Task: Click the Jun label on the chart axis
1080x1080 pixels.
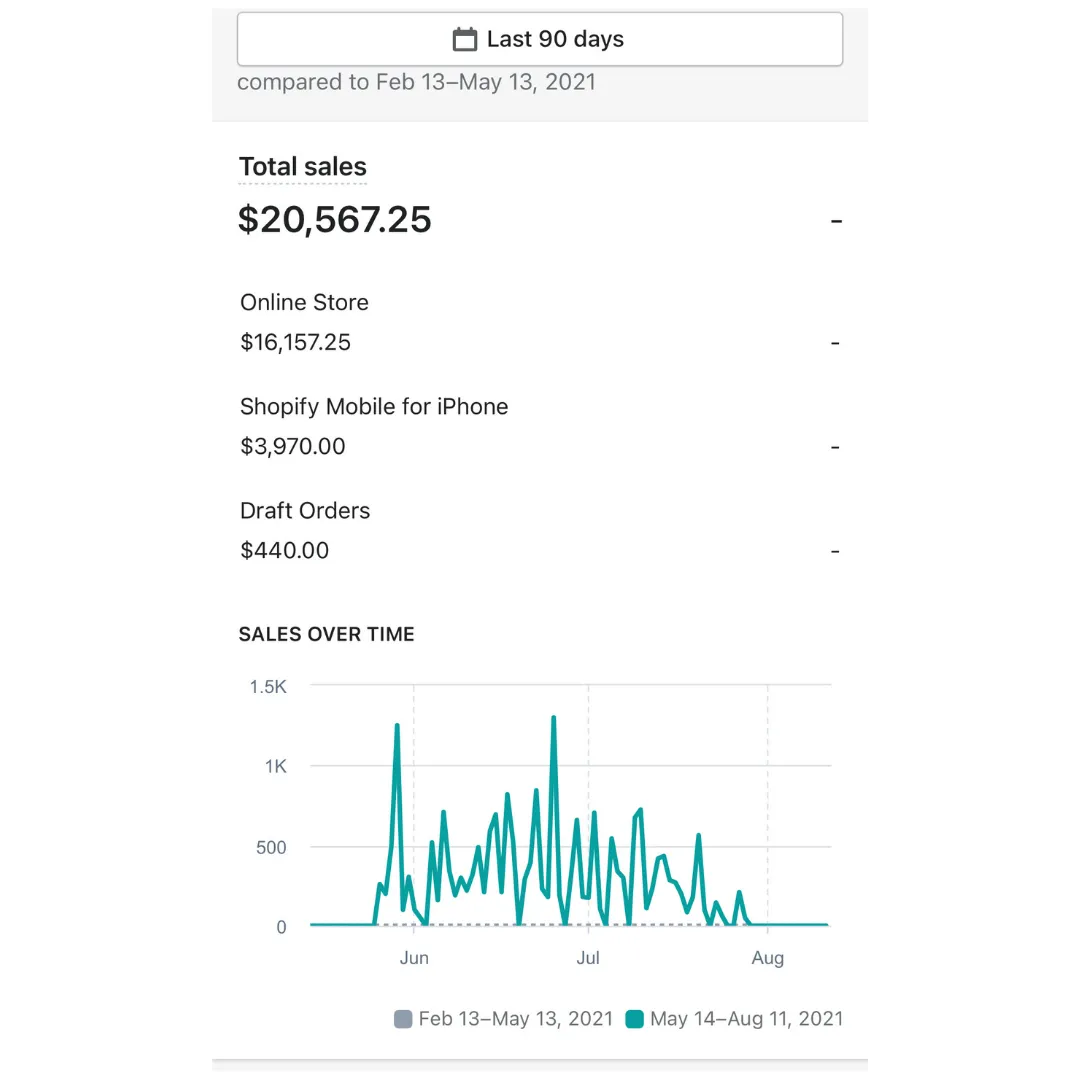Action: 414,958
